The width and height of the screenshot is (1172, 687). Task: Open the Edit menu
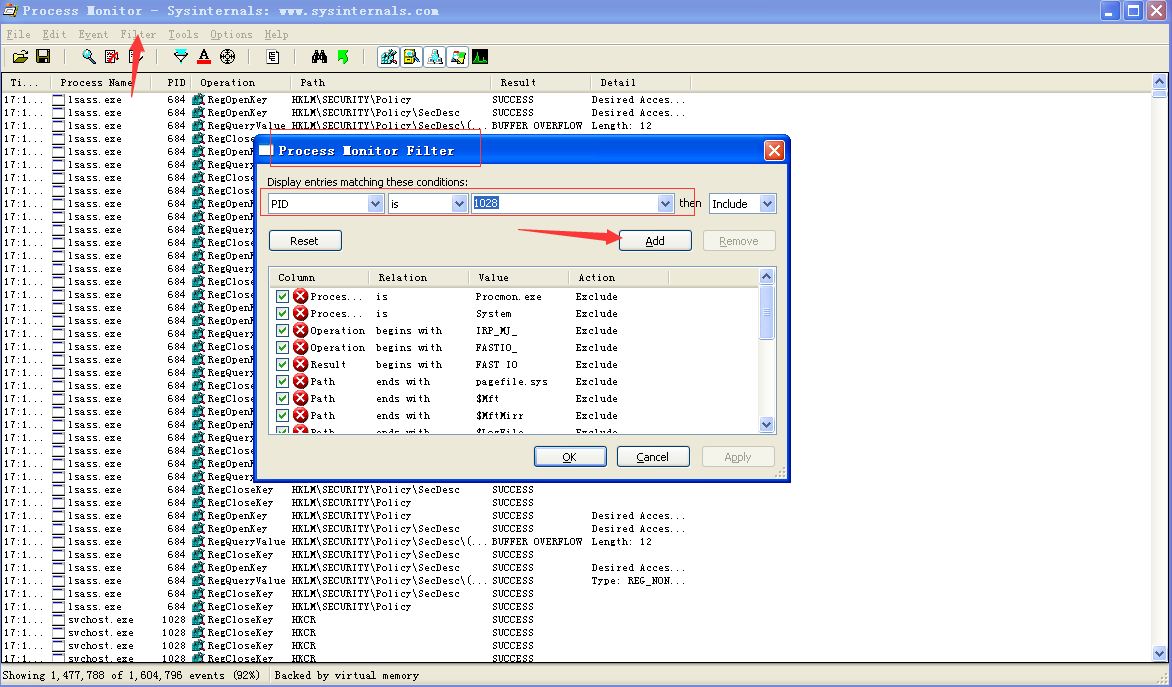click(x=54, y=34)
